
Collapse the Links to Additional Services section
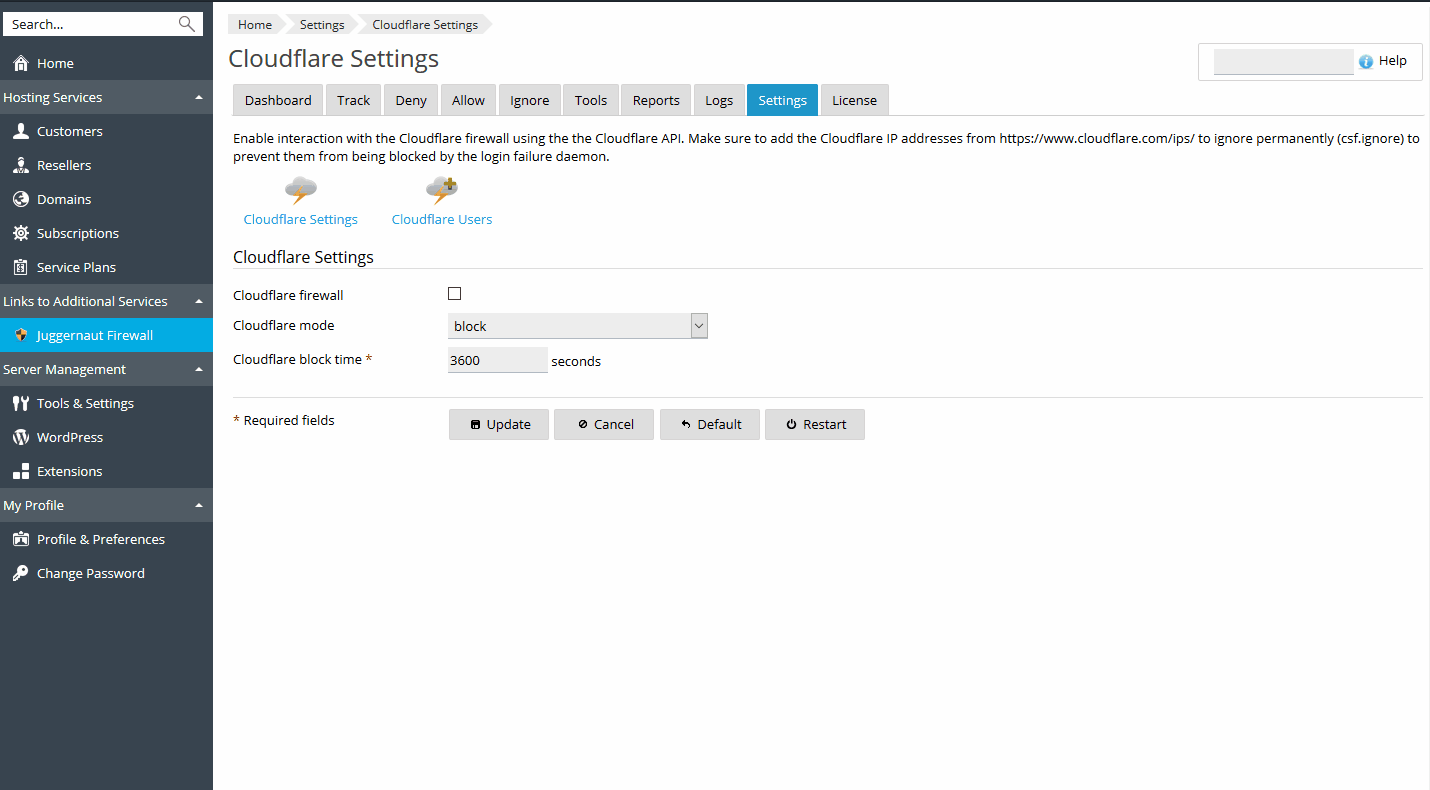pos(199,301)
